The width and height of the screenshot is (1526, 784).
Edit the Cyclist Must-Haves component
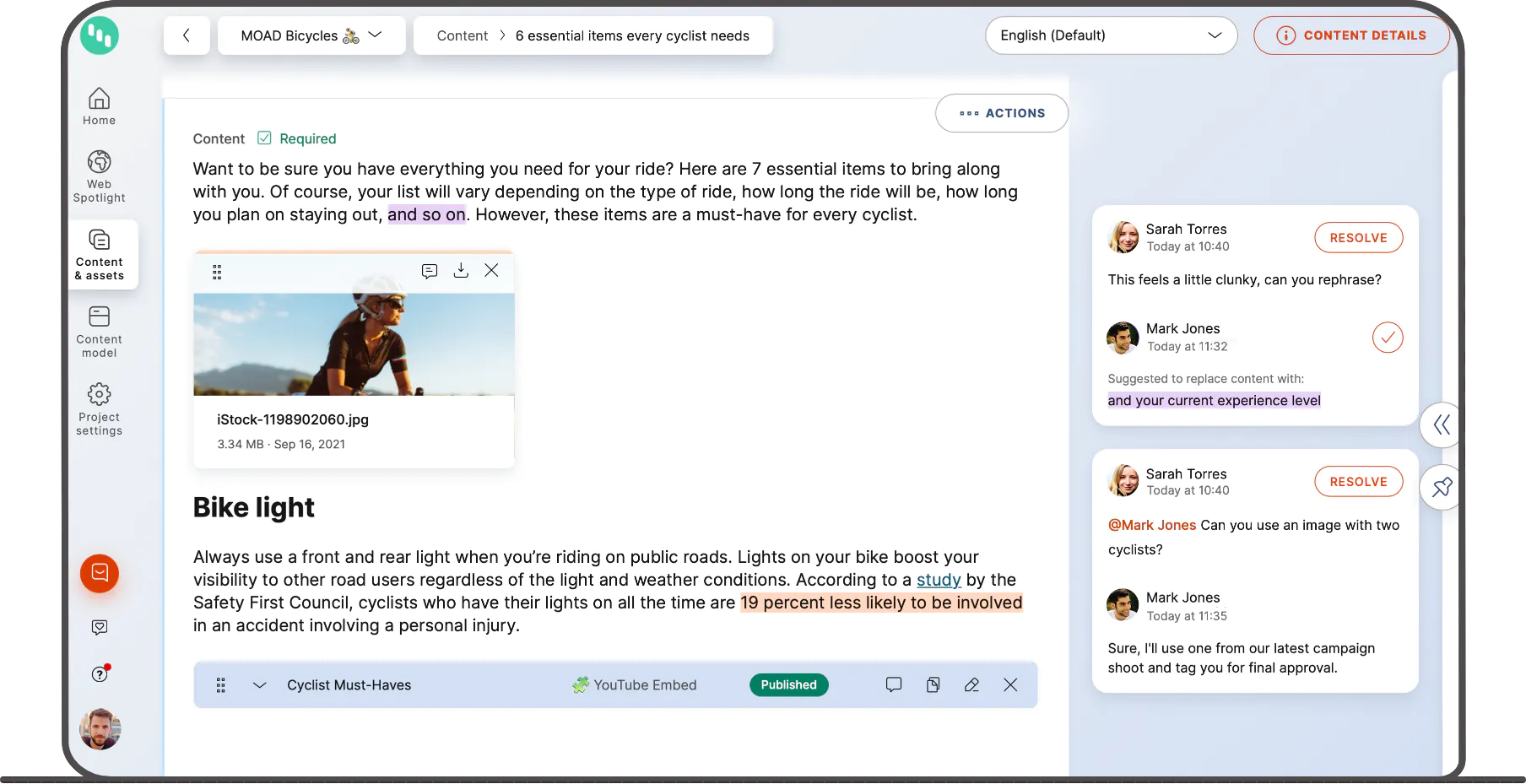(x=971, y=685)
